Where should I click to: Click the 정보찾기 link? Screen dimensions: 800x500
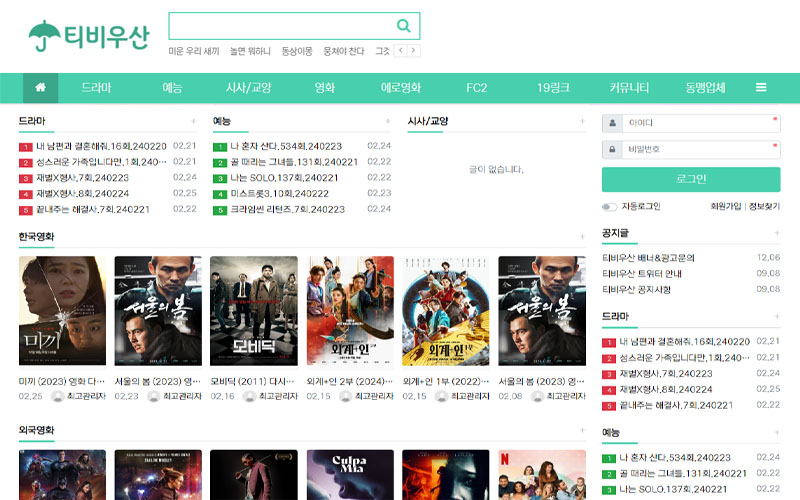764,206
